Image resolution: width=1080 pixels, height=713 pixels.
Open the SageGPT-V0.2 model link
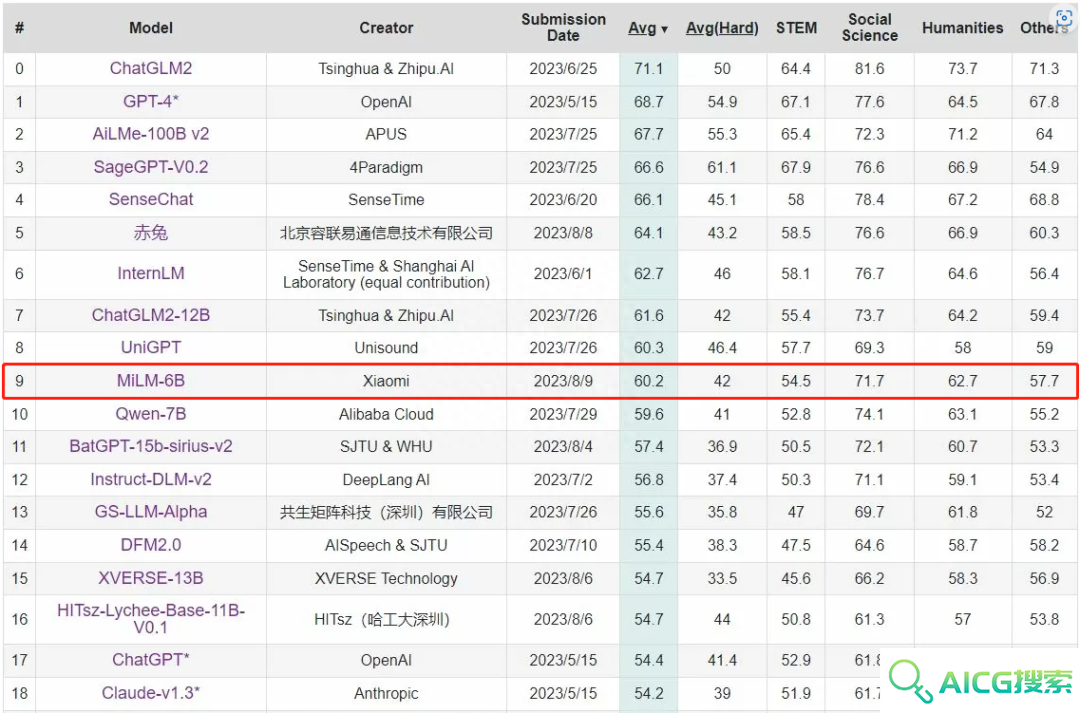151,167
